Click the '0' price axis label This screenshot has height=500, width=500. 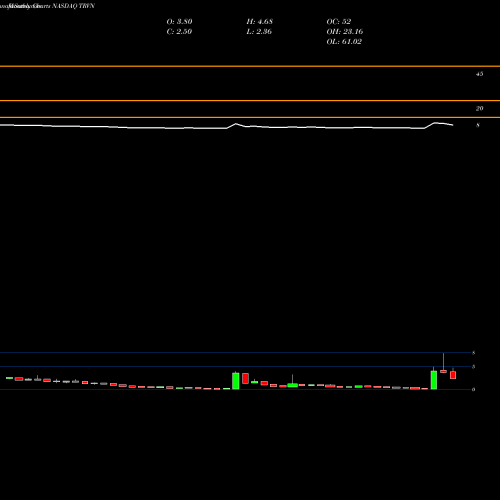(473, 389)
